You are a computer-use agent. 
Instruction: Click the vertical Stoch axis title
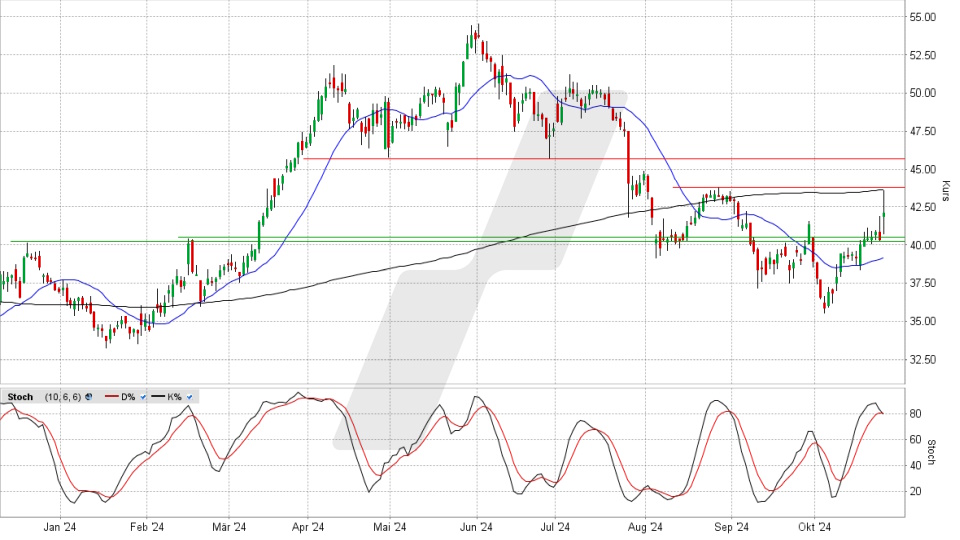tap(932, 452)
